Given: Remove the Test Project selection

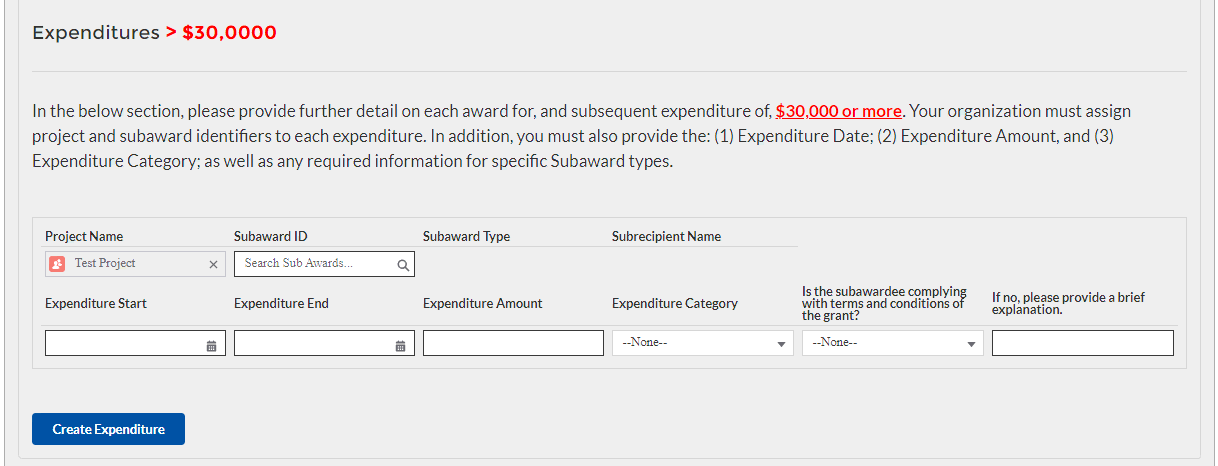Looking at the screenshot, I should [212, 265].
